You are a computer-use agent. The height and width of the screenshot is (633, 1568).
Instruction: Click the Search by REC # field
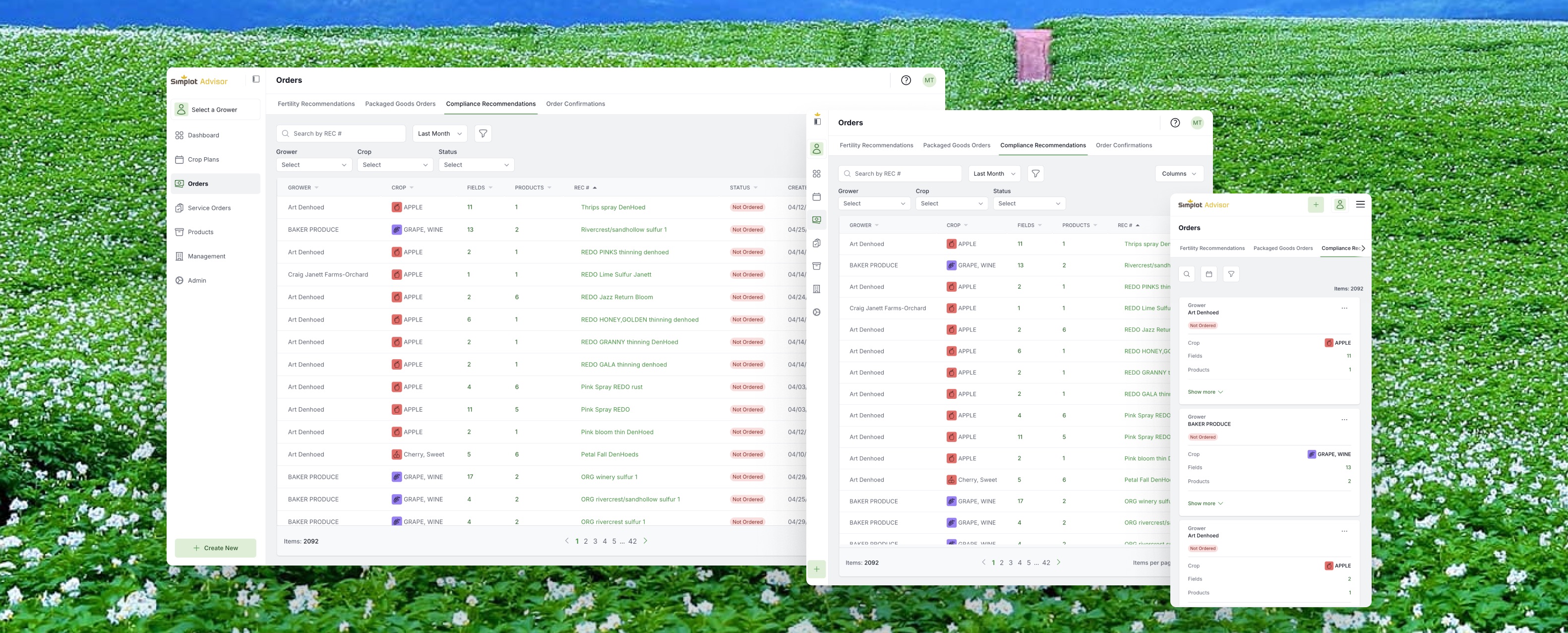click(341, 133)
